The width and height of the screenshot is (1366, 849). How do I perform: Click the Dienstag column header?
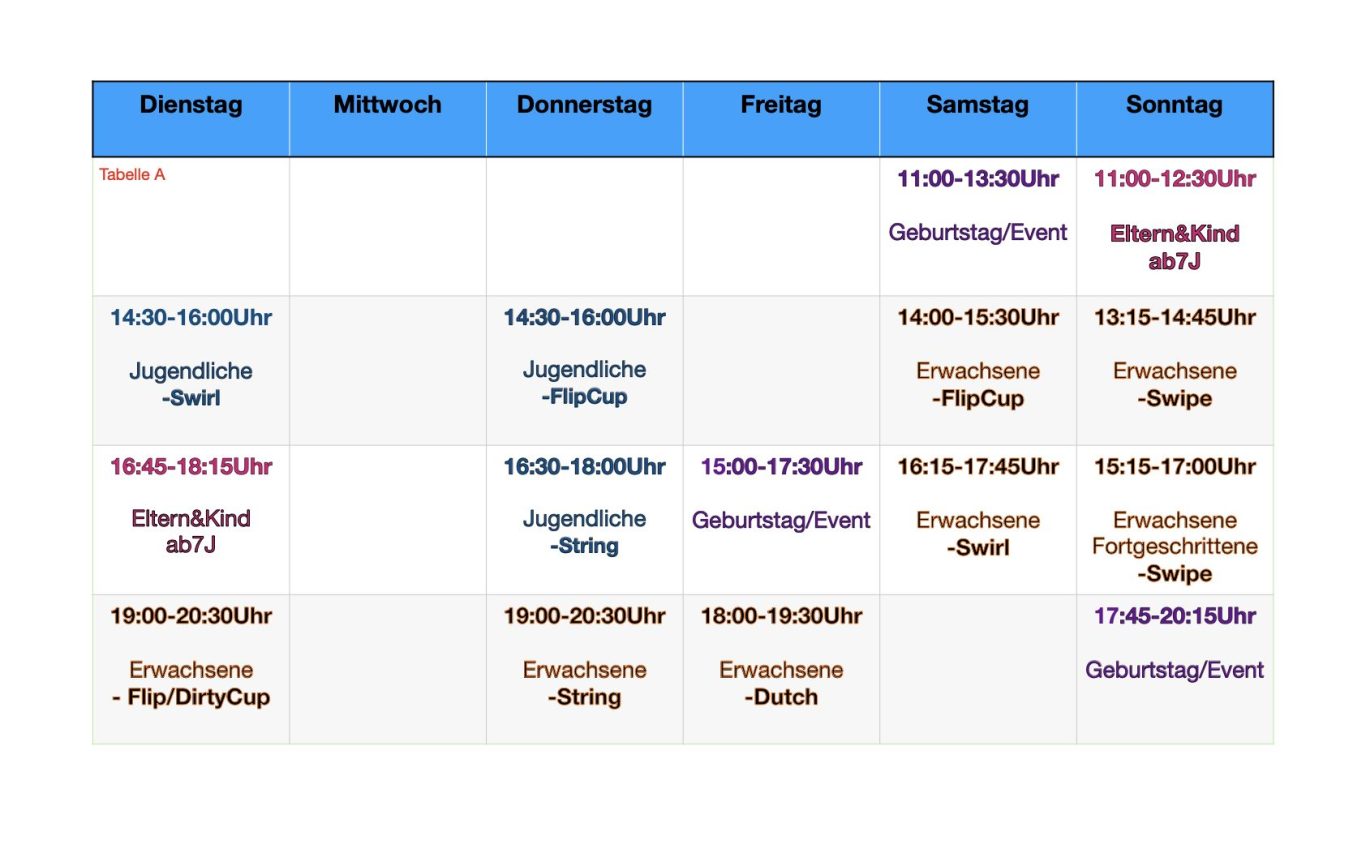(191, 105)
